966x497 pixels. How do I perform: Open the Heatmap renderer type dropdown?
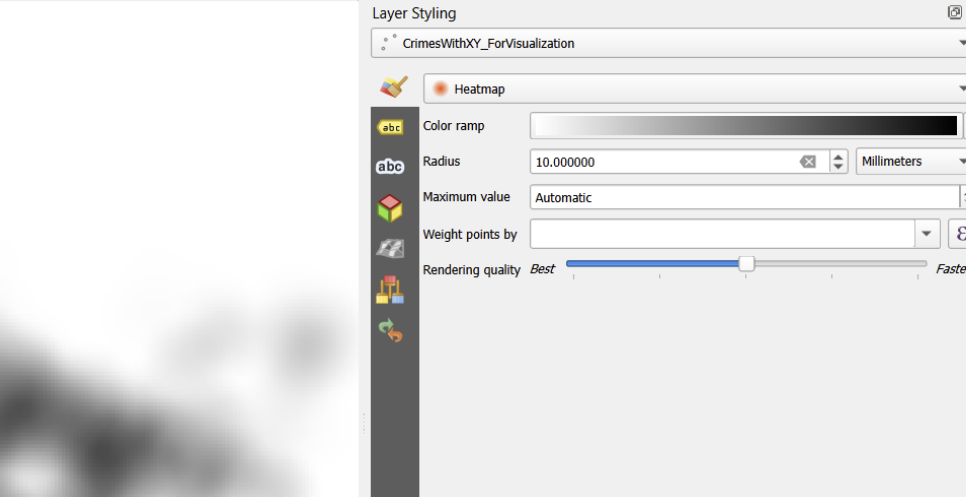[x=959, y=89]
